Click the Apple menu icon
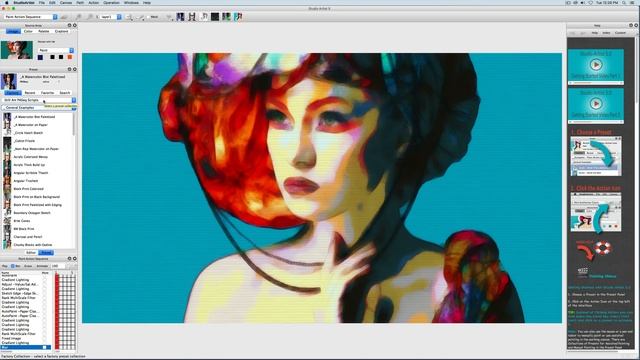Viewport: 640px width, 360px height. click(x=7, y=2)
